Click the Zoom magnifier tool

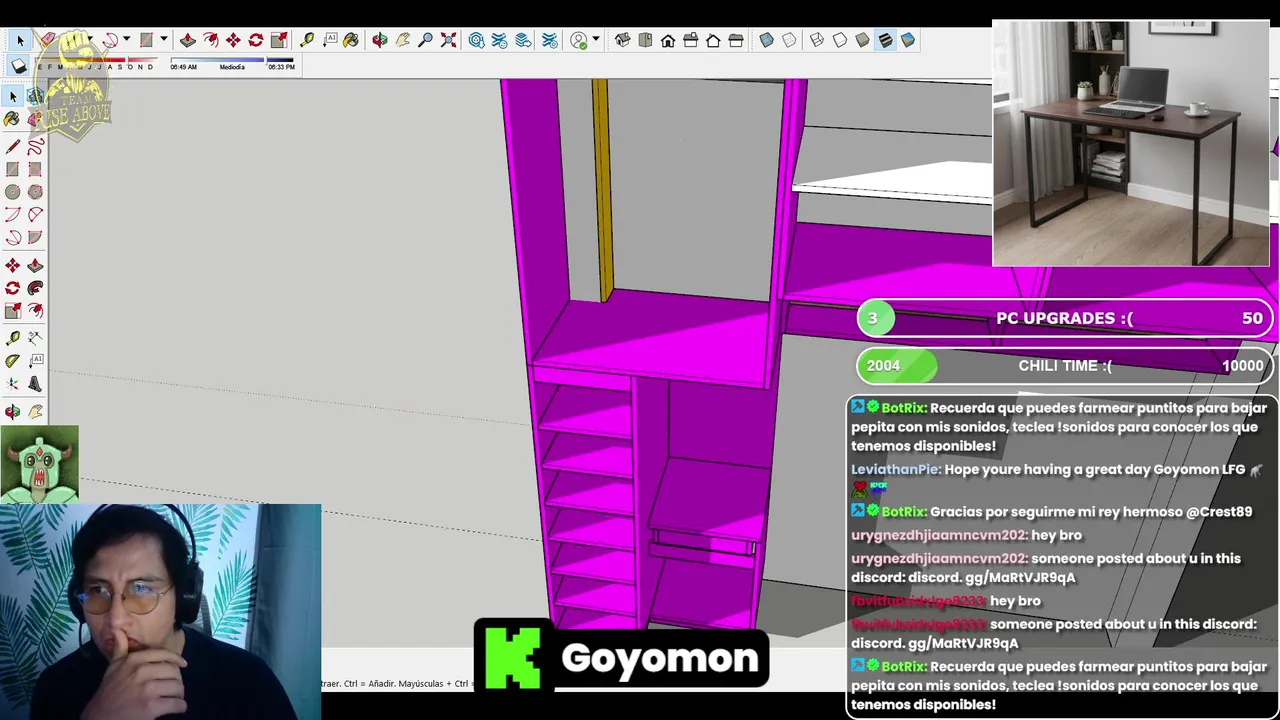pyautogui.click(x=426, y=40)
